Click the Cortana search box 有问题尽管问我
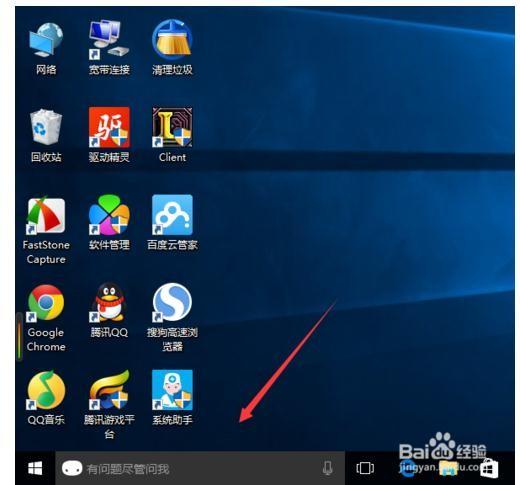Image resolution: width=520 pixels, height=485 pixels. [200, 468]
